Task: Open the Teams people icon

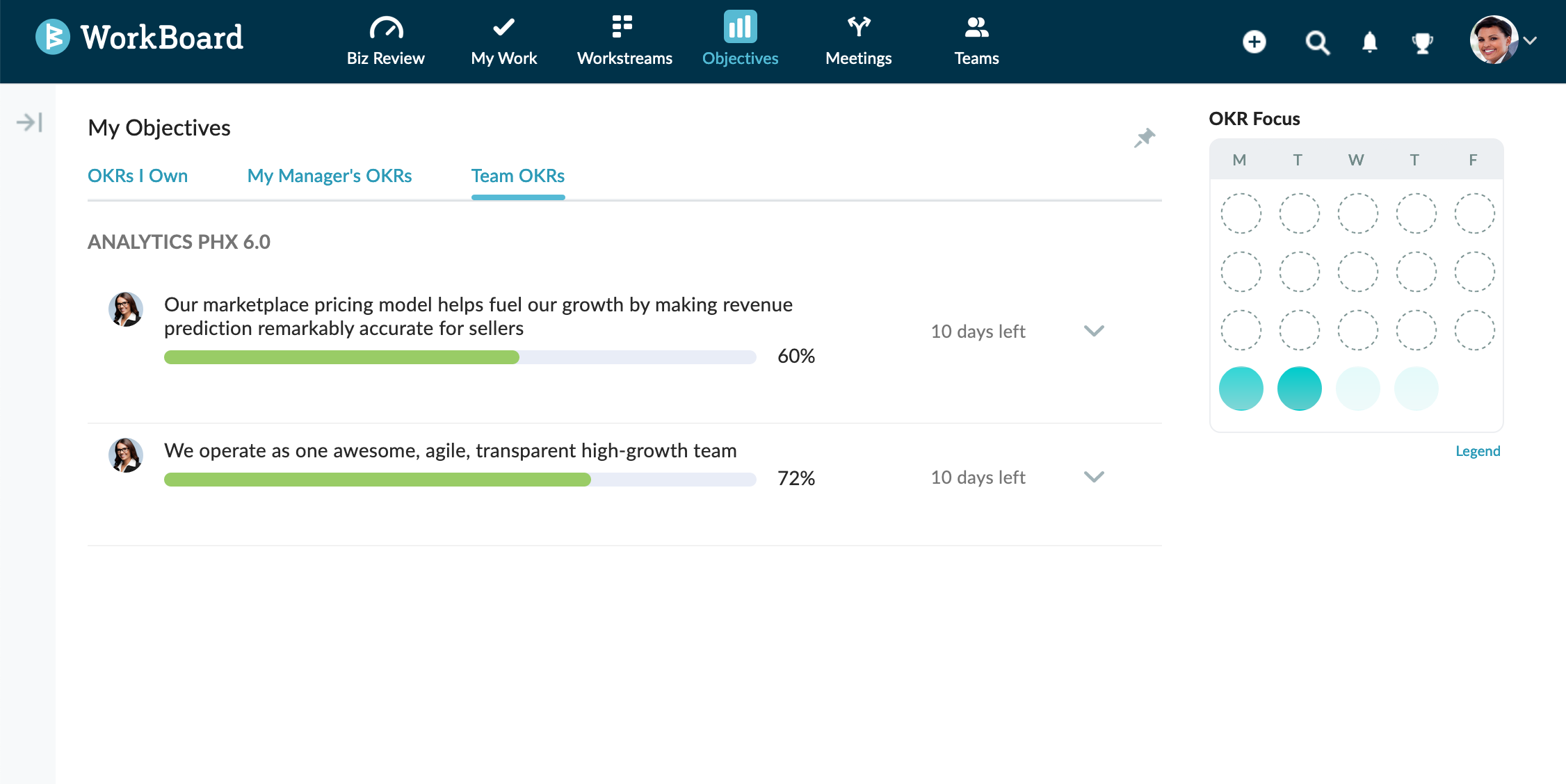Action: pos(976,28)
